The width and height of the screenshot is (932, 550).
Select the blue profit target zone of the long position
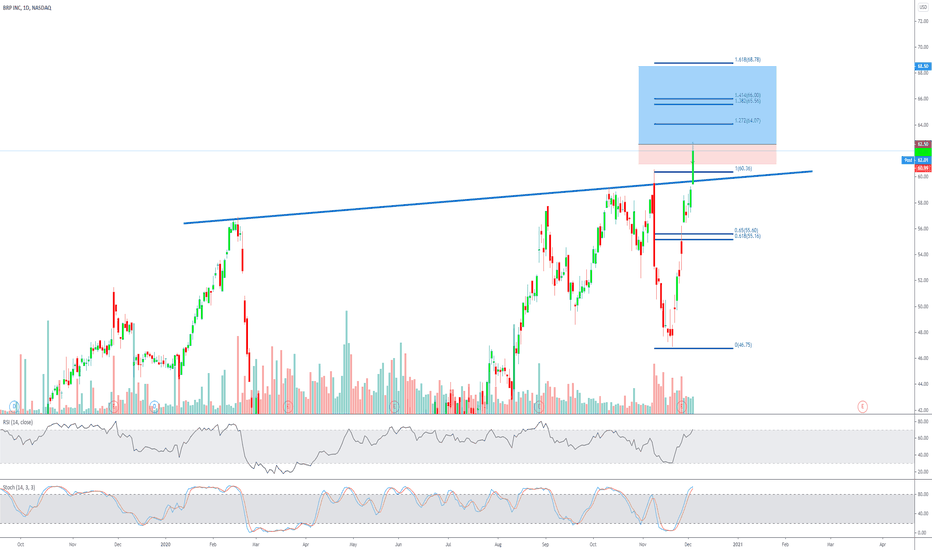click(x=707, y=105)
